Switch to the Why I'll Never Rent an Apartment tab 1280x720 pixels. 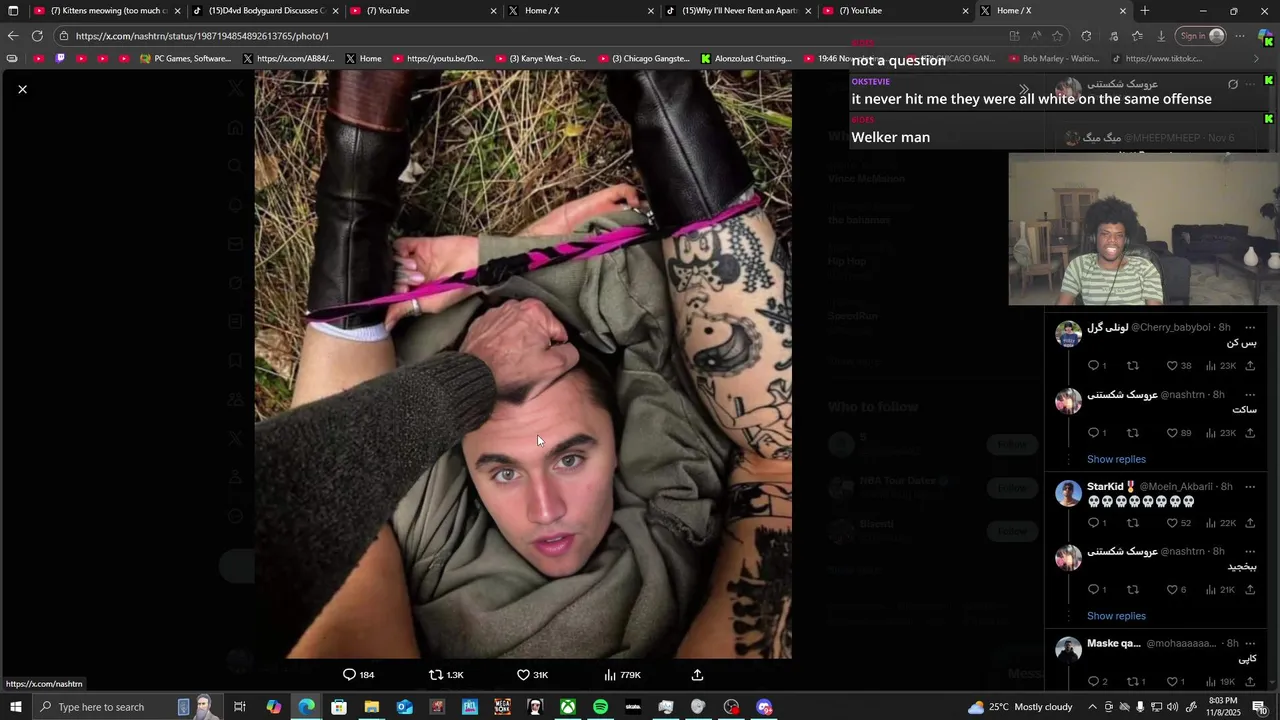737,11
